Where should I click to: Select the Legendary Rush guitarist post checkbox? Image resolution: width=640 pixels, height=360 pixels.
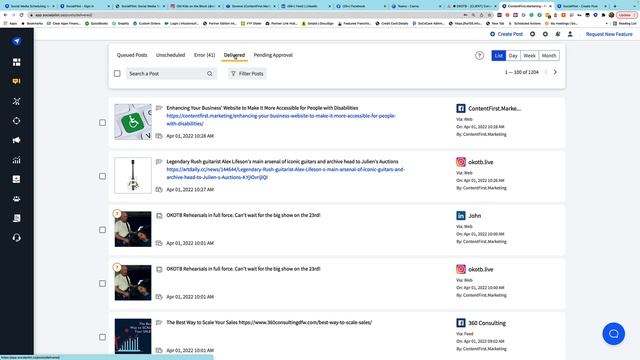(102, 176)
